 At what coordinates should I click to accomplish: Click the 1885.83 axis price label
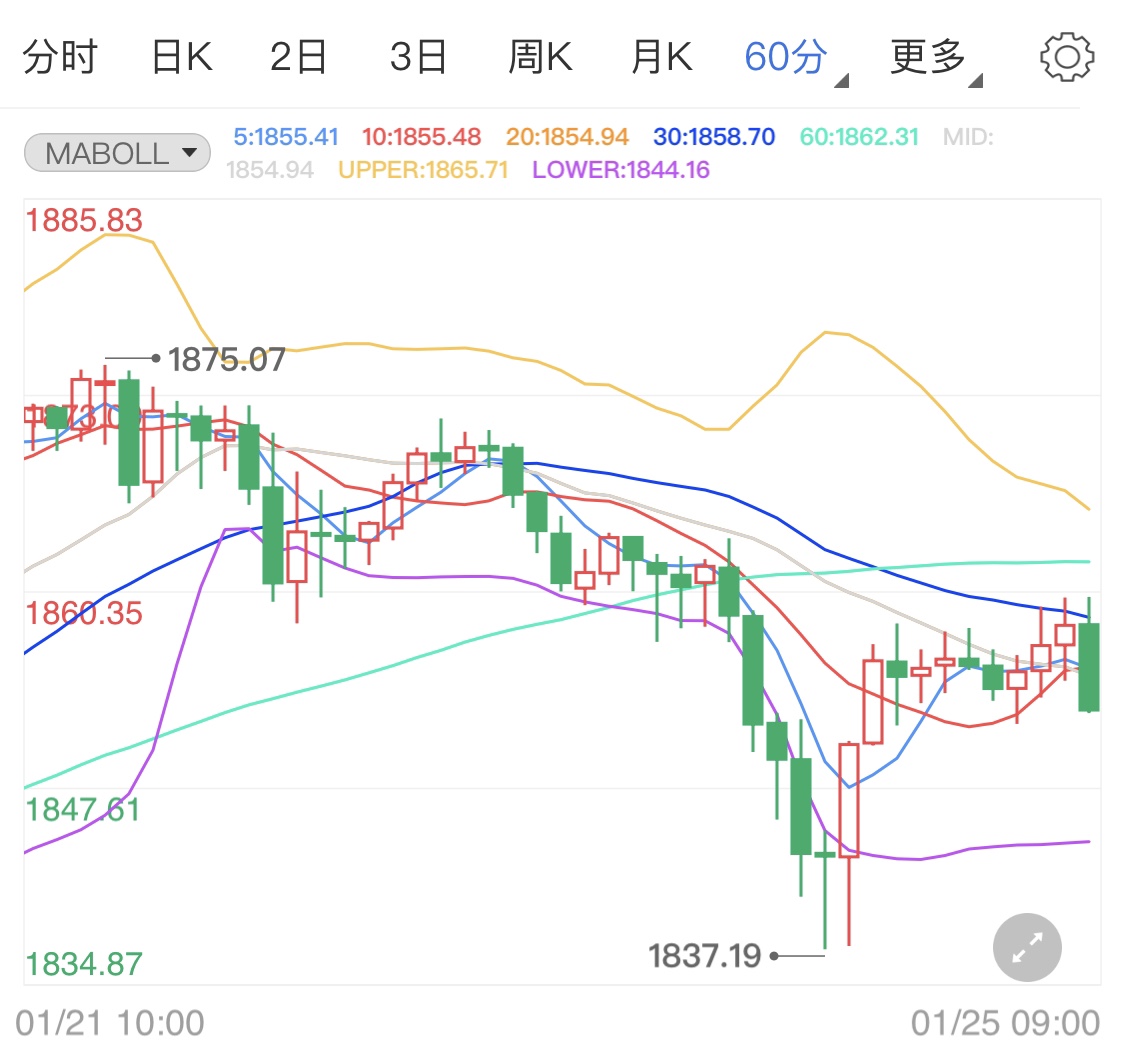[x=84, y=220]
